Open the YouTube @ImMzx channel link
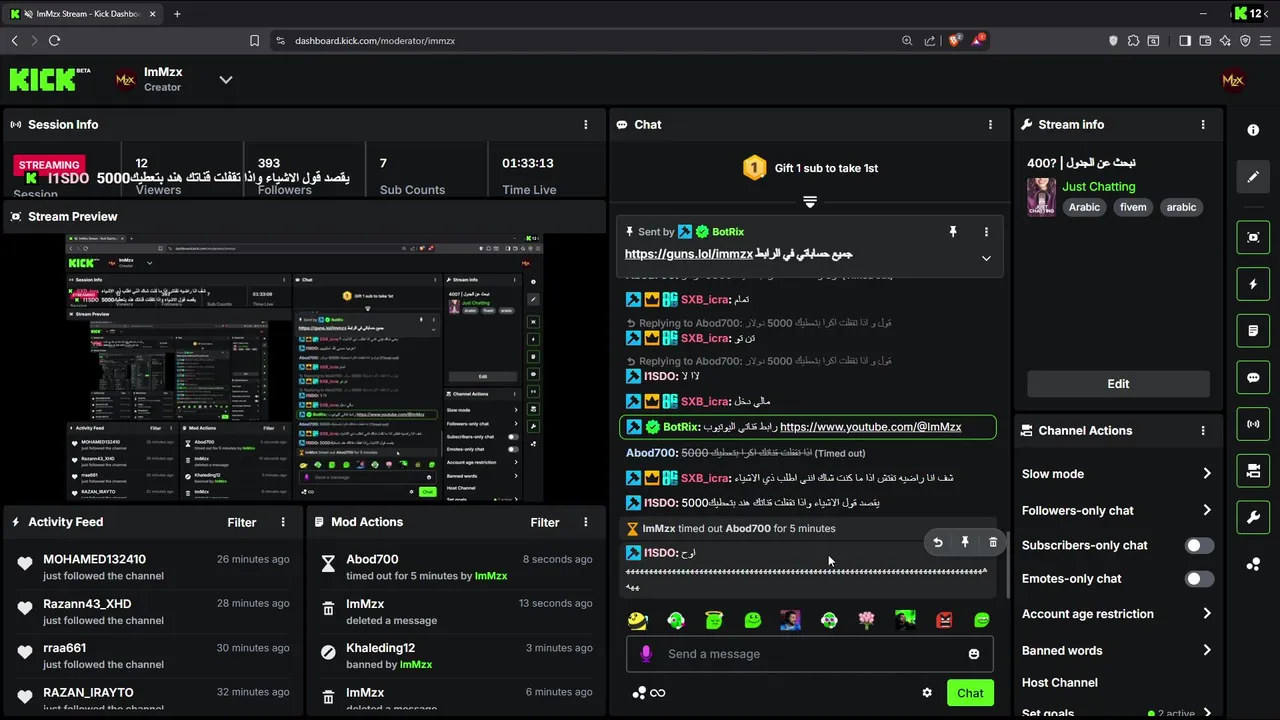 [x=870, y=427]
